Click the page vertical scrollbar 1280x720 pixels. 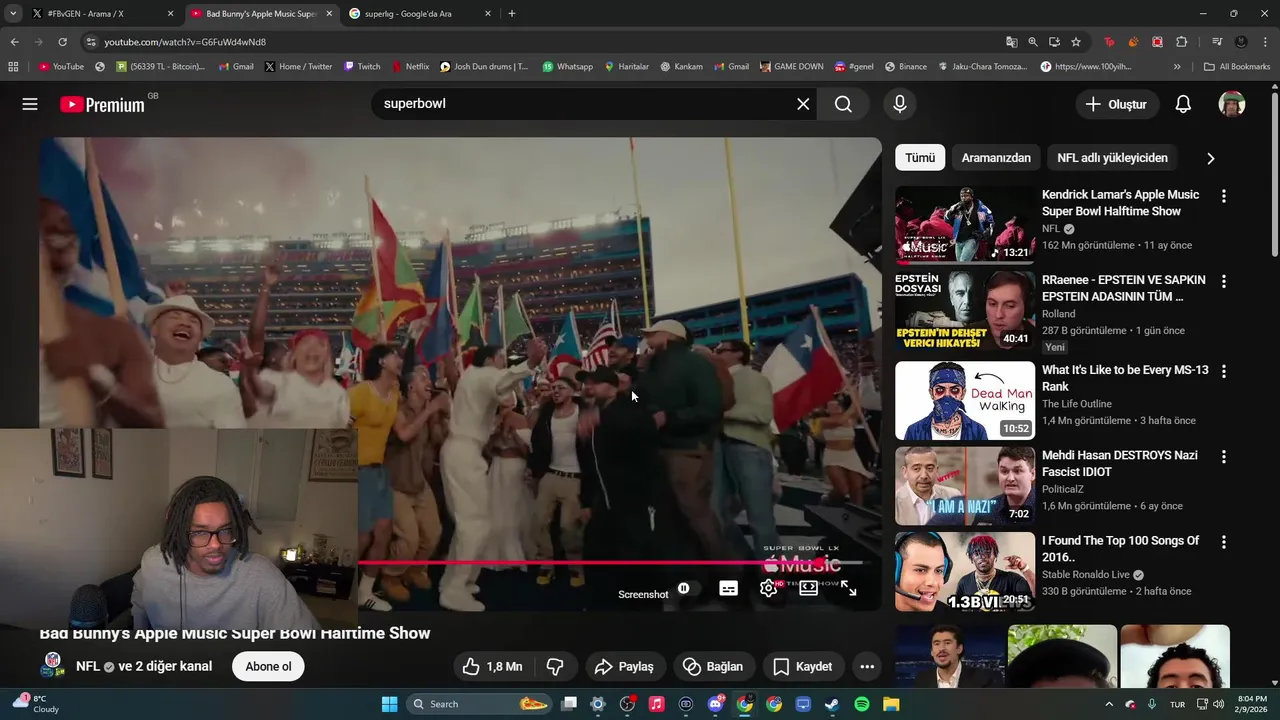coord(1274,175)
